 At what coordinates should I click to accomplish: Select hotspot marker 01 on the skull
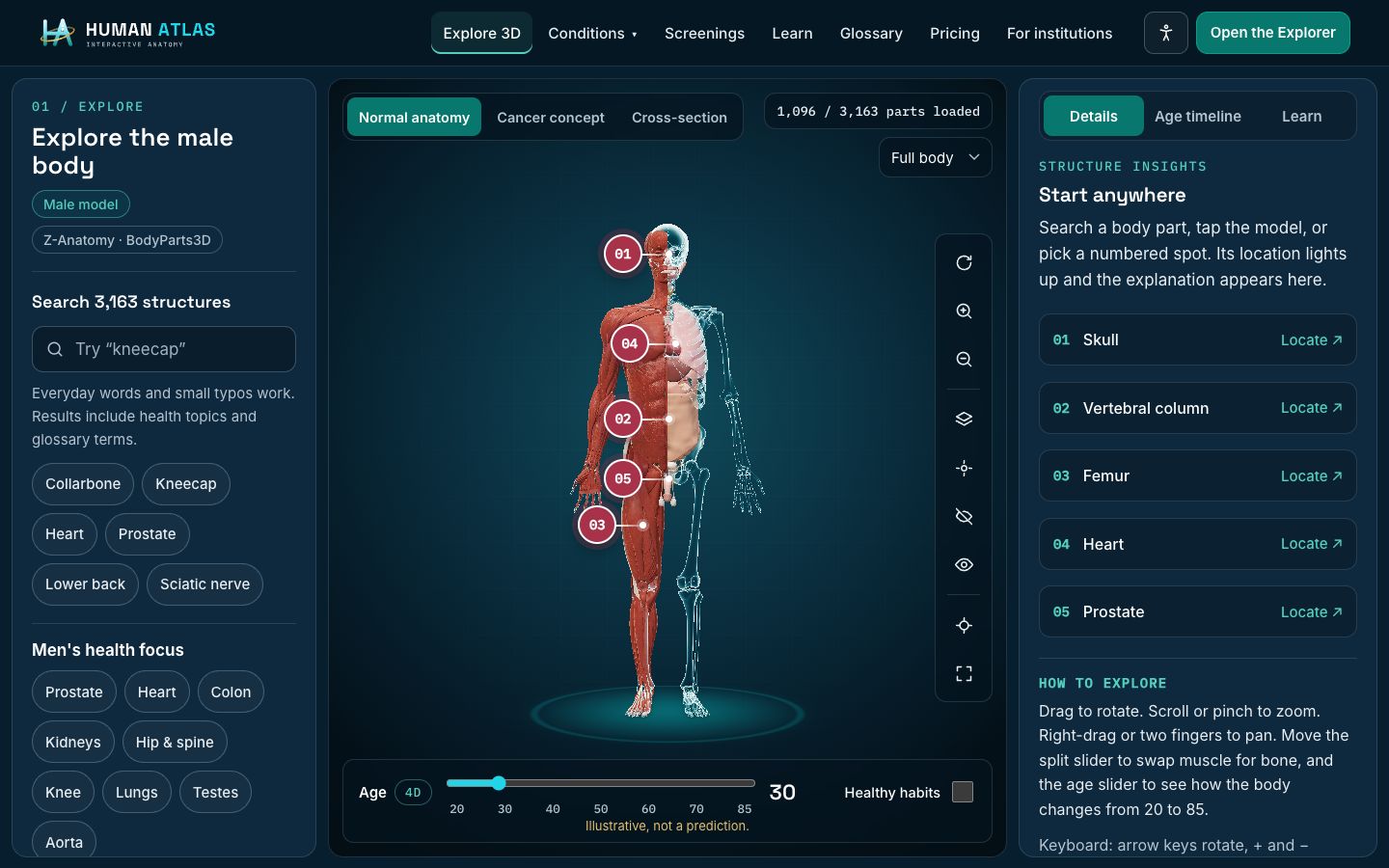(x=623, y=254)
